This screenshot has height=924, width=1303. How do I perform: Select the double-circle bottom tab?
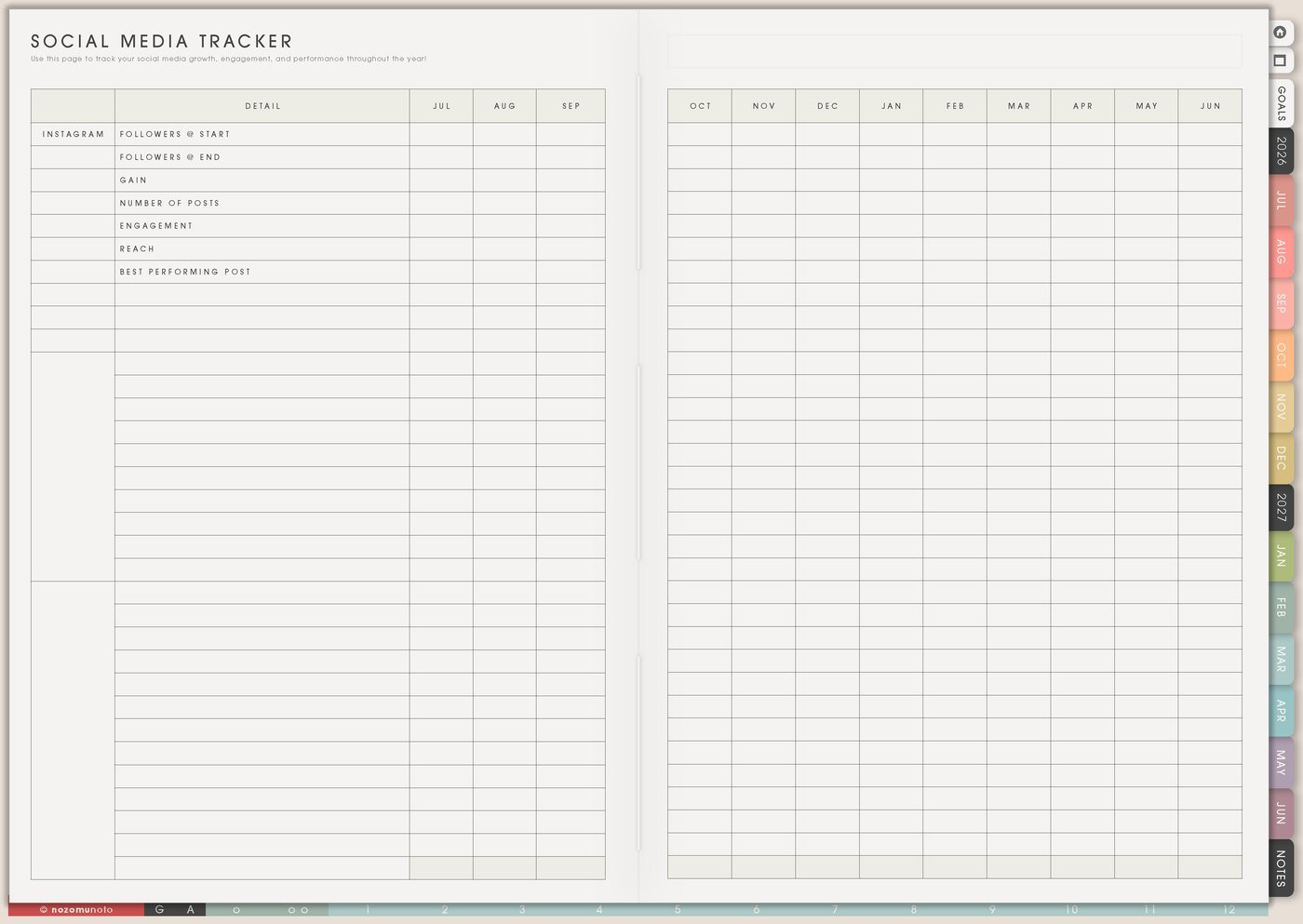[x=298, y=909]
